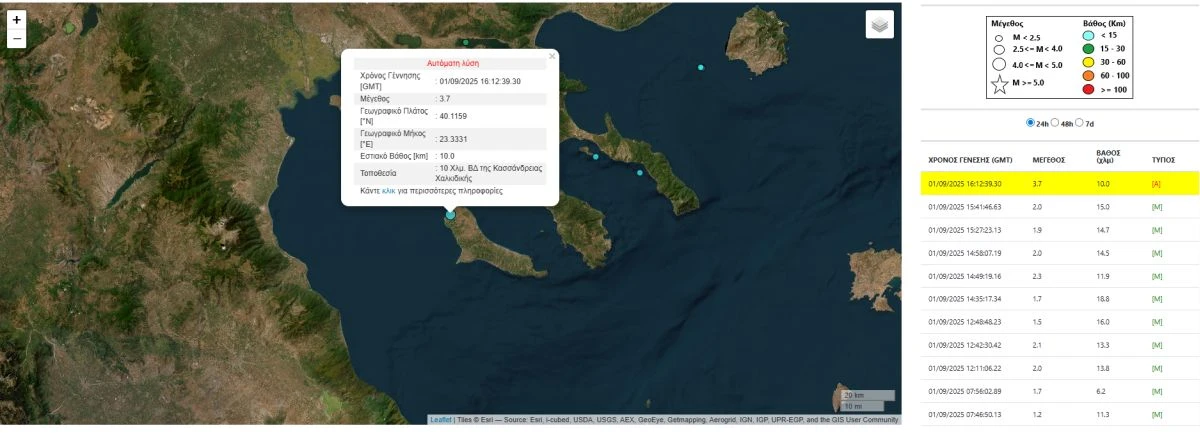Close the earthquake info popup
Image resolution: width=1200 pixels, height=435 pixels.
(x=551, y=57)
